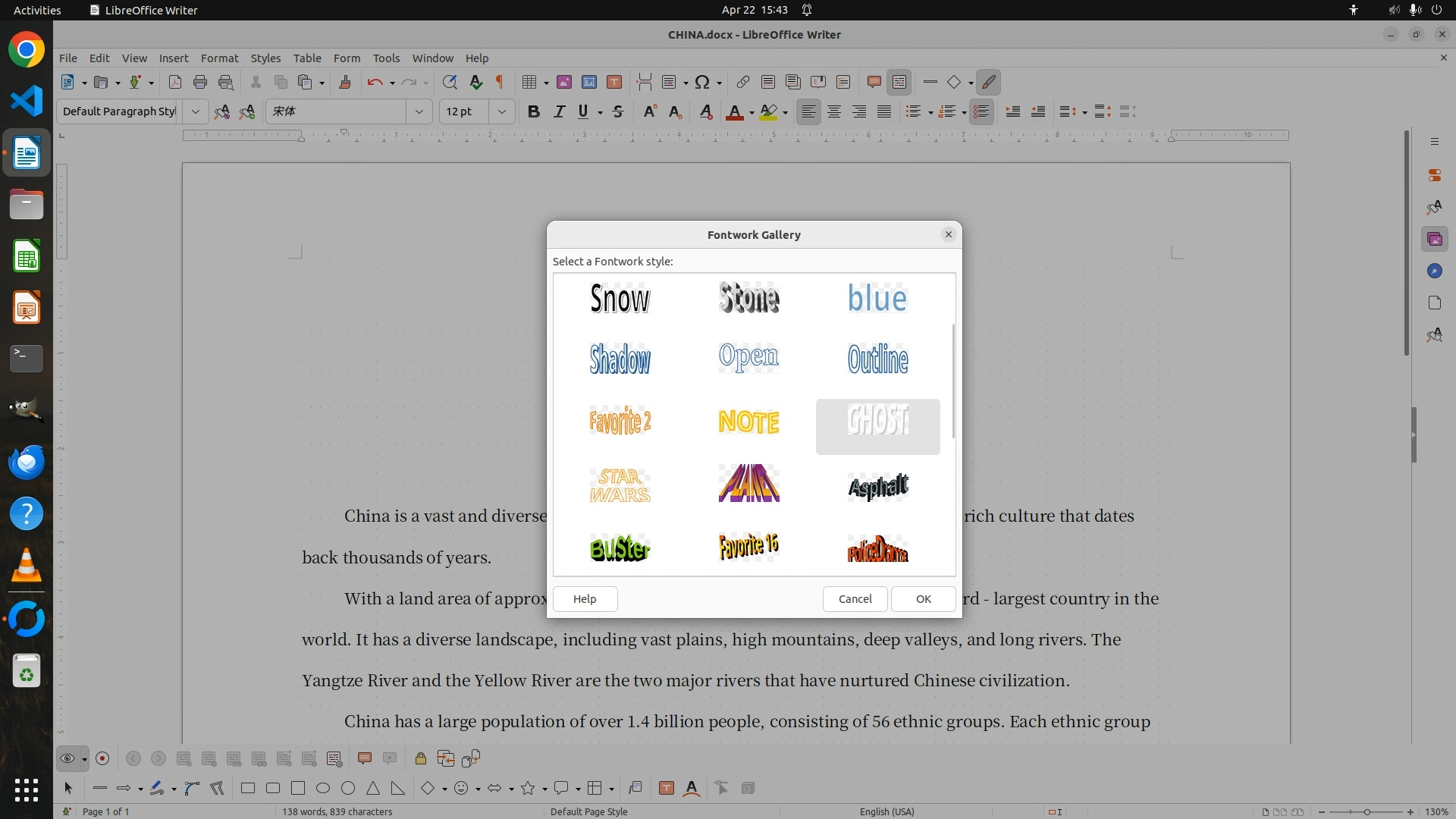Open the sidebar Gallery panel icon
The image size is (1456, 819).
click(x=1434, y=239)
